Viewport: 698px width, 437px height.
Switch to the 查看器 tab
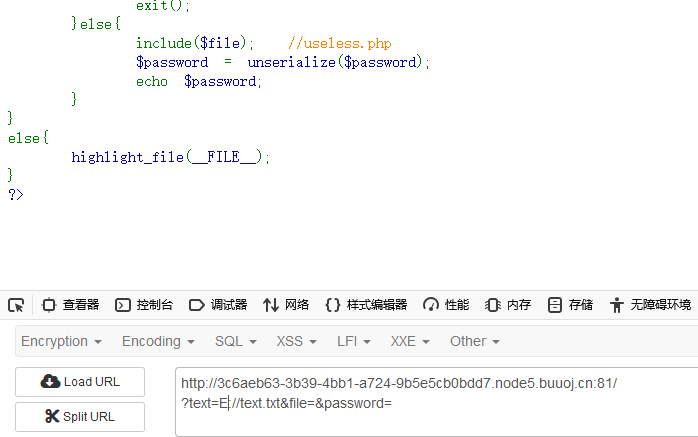click(x=70, y=305)
